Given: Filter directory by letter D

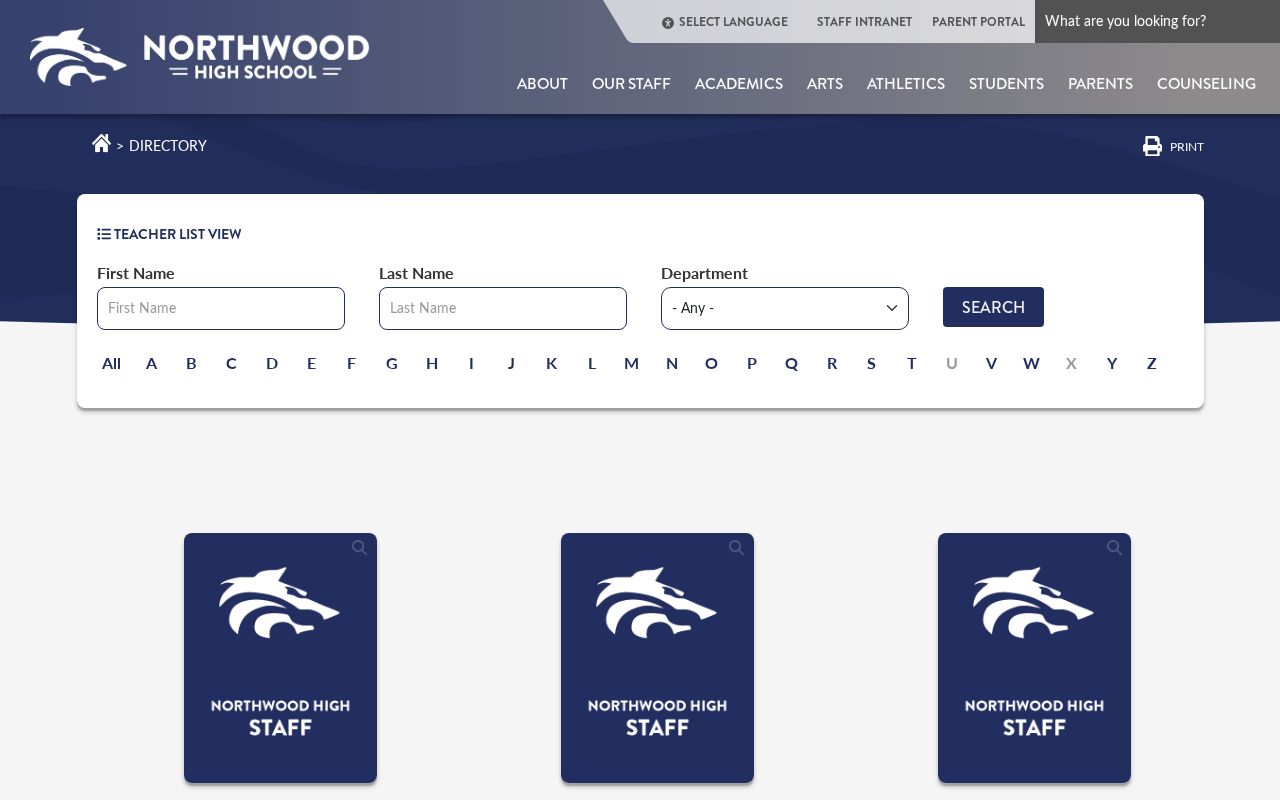Looking at the screenshot, I should 272,363.
